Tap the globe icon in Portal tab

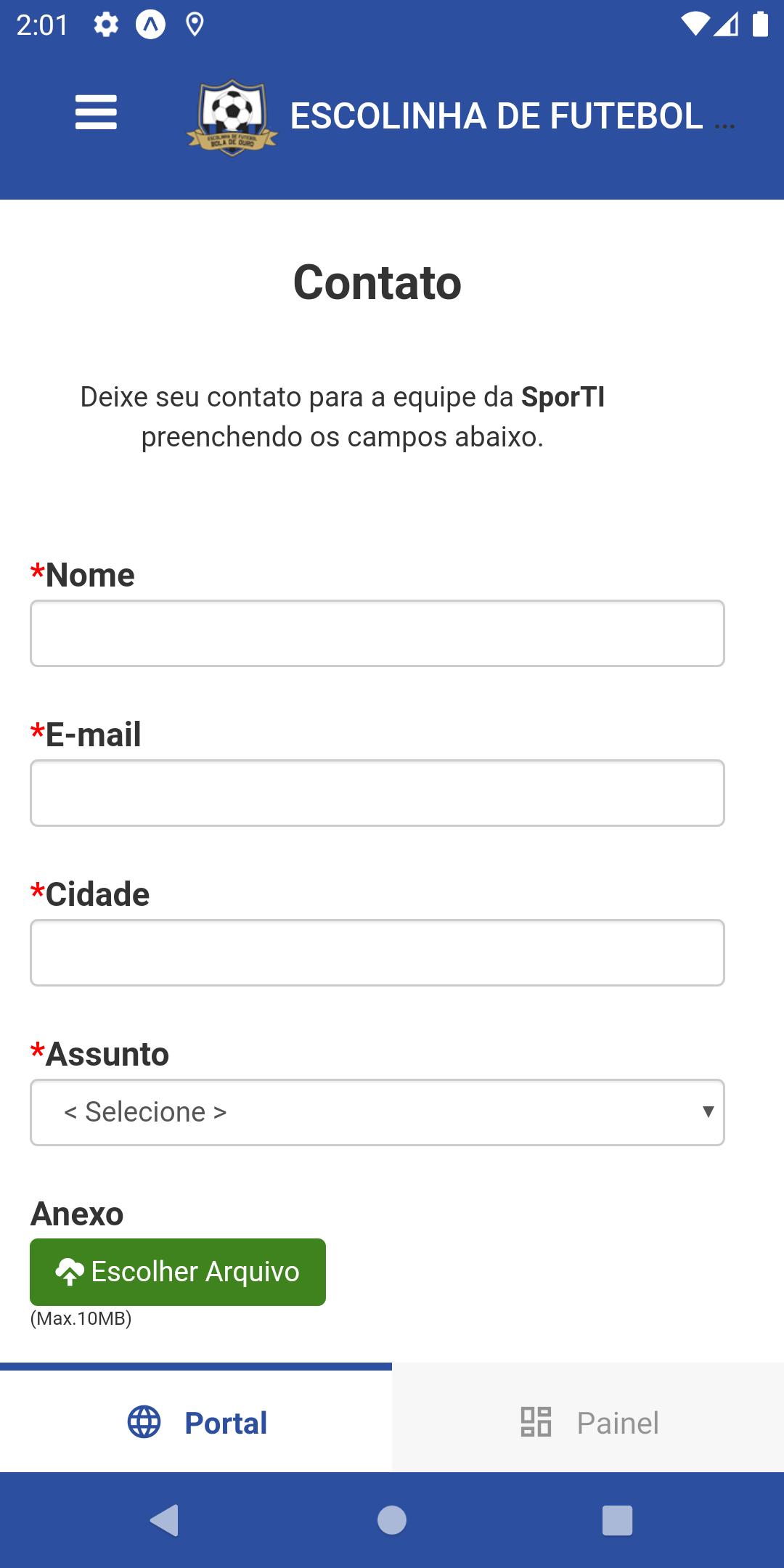pos(144,1422)
